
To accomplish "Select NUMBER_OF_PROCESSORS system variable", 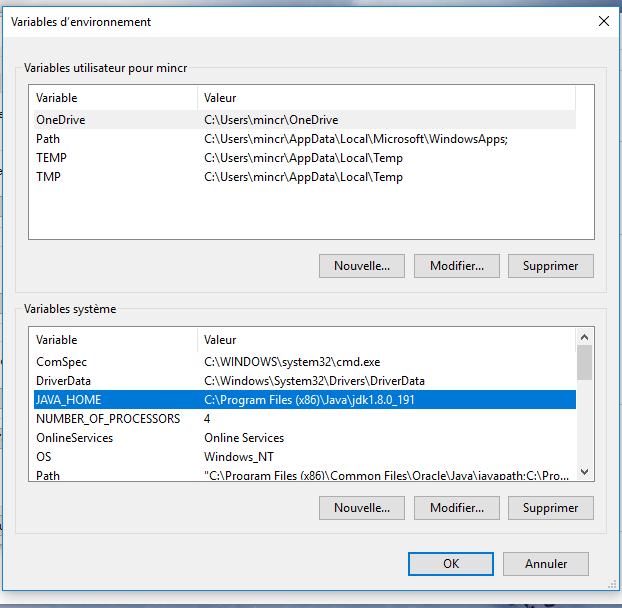I will coord(108,419).
